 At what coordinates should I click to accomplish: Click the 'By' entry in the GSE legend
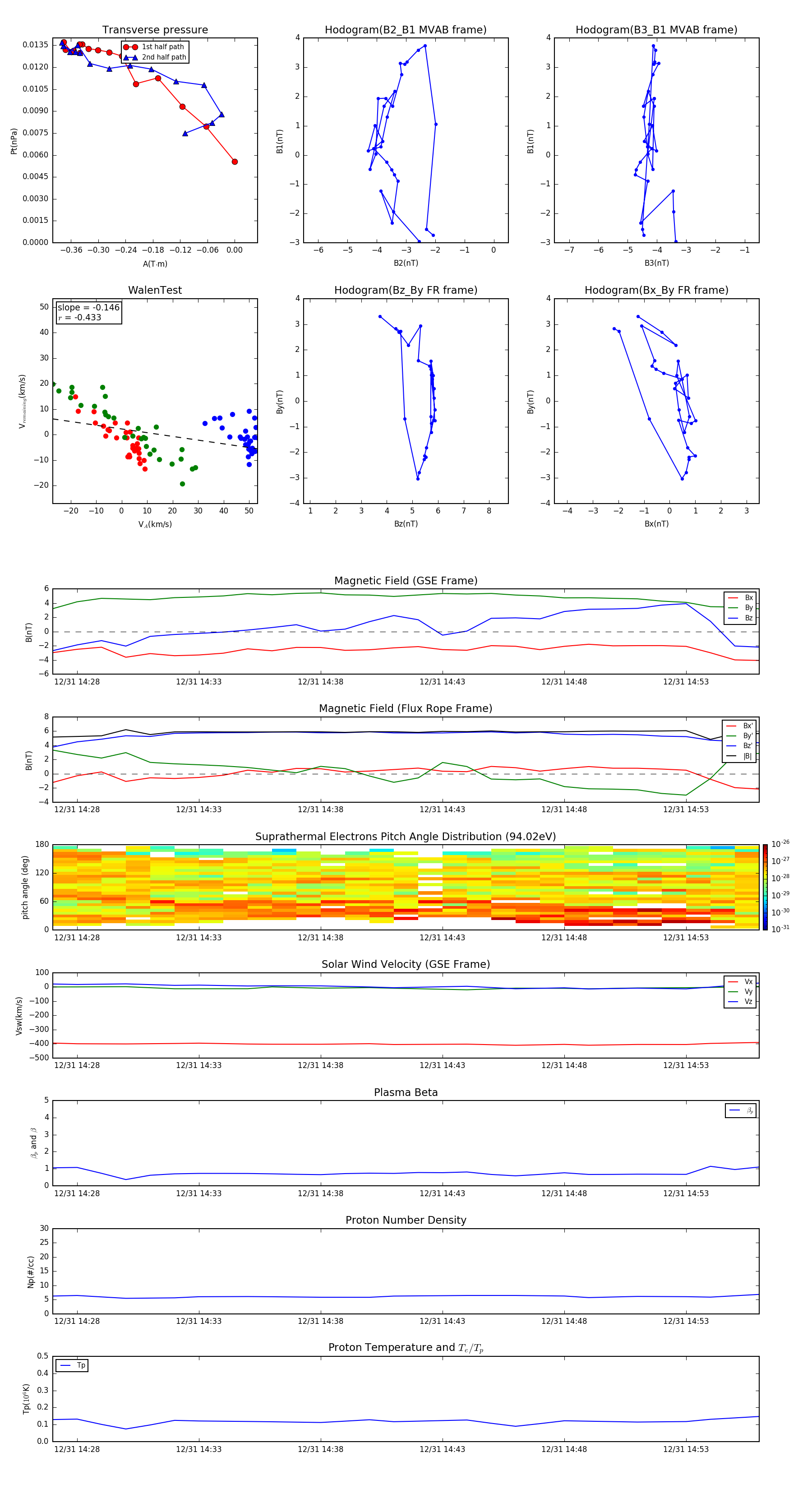pos(749,607)
